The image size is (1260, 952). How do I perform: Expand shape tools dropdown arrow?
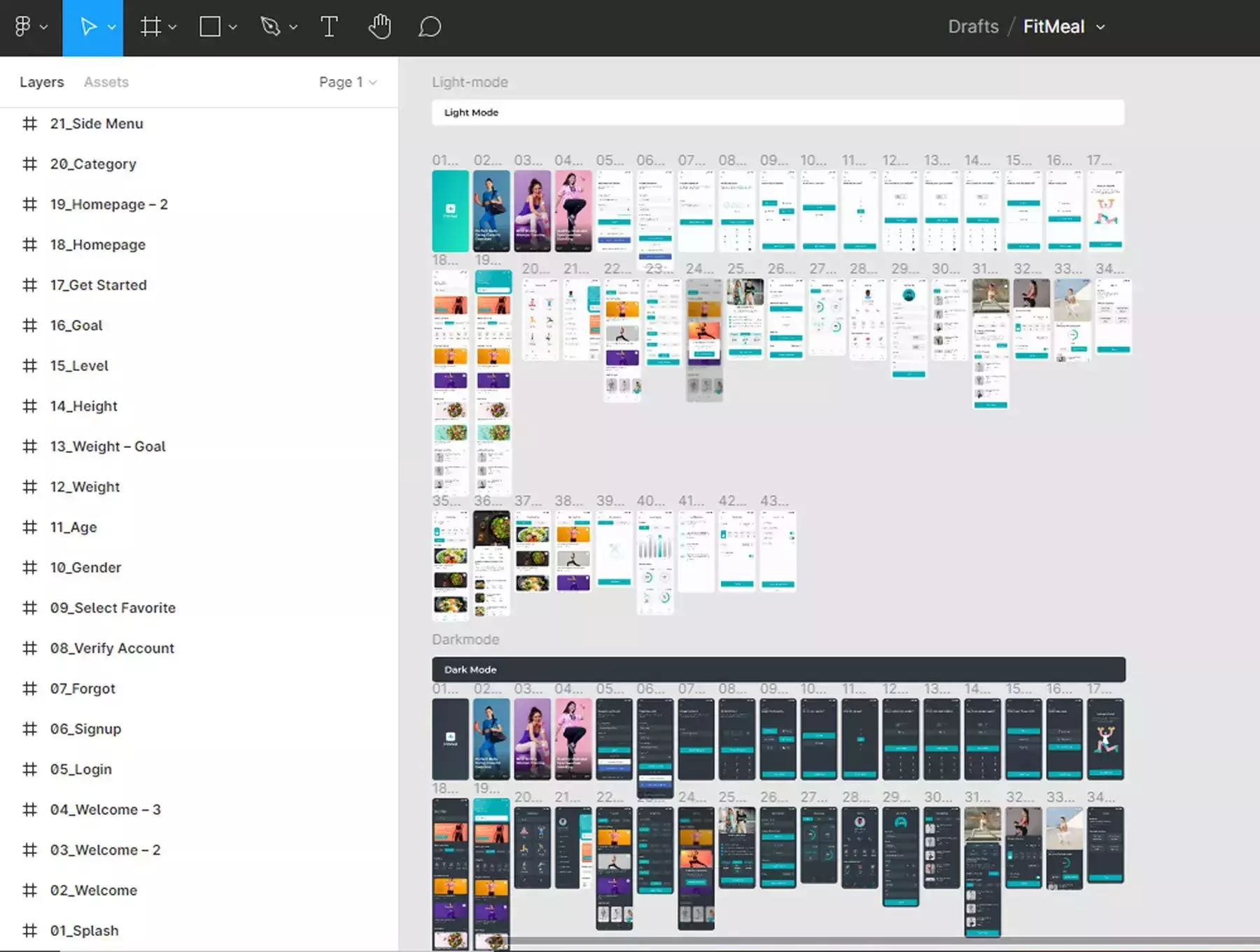click(233, 27)
